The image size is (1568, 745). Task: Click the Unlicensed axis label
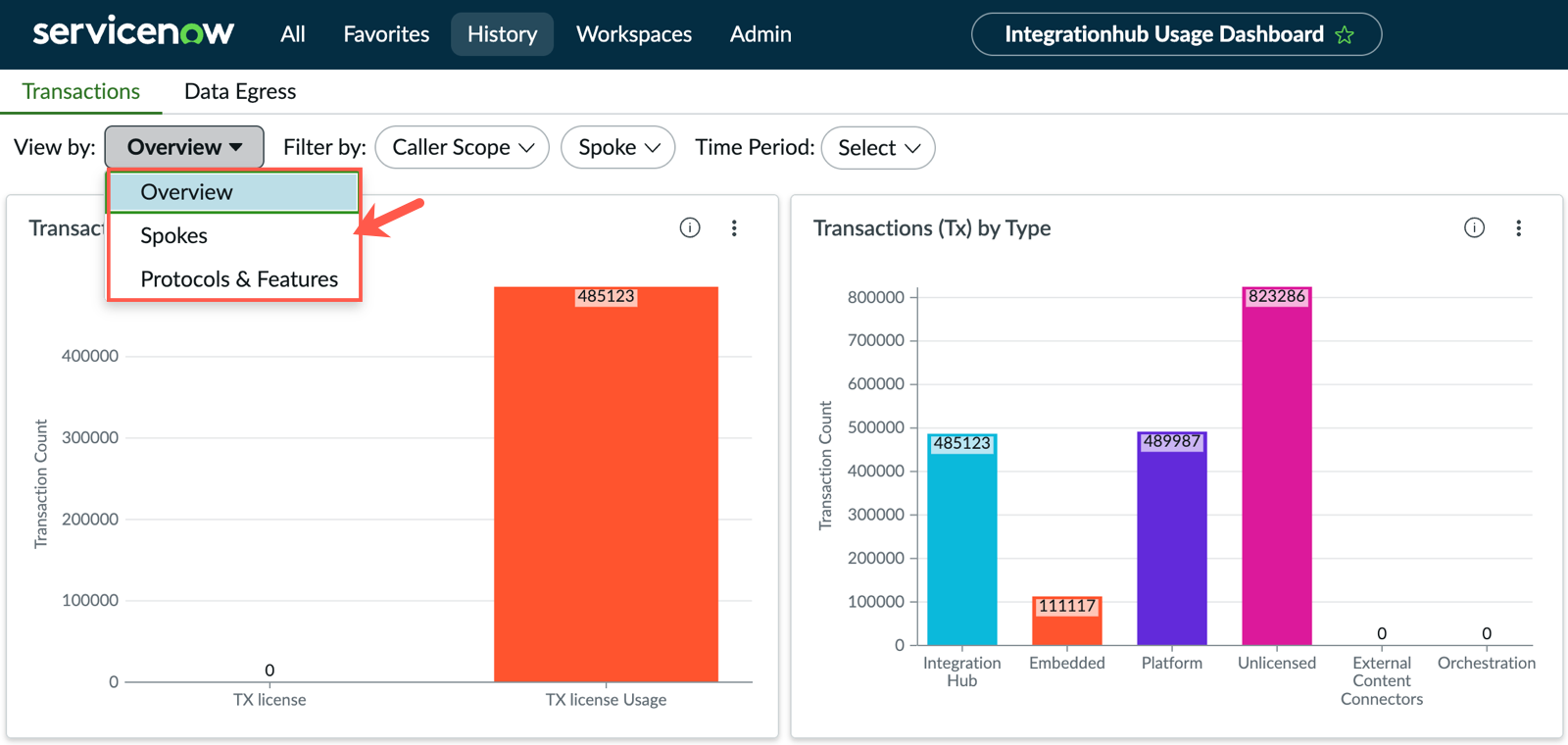click(1276, 663)
